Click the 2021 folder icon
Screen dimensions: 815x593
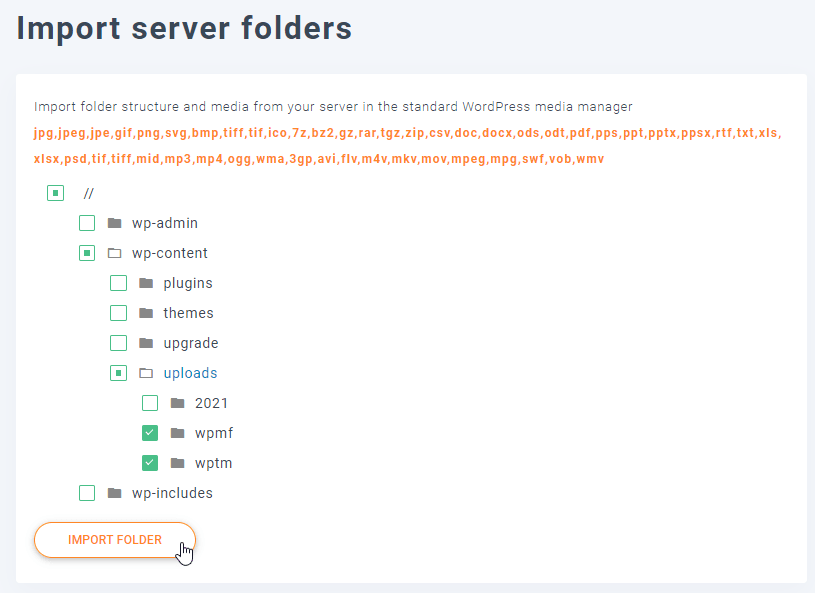(x=178, y=403)
